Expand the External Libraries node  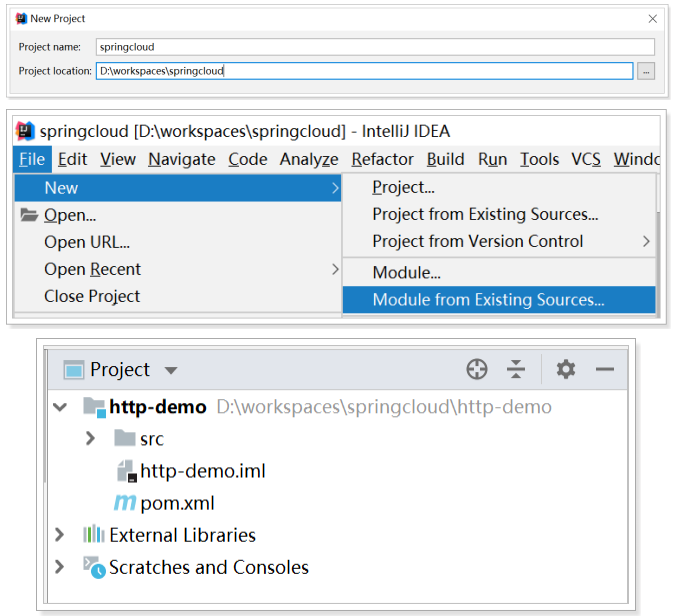coord(60,535)
